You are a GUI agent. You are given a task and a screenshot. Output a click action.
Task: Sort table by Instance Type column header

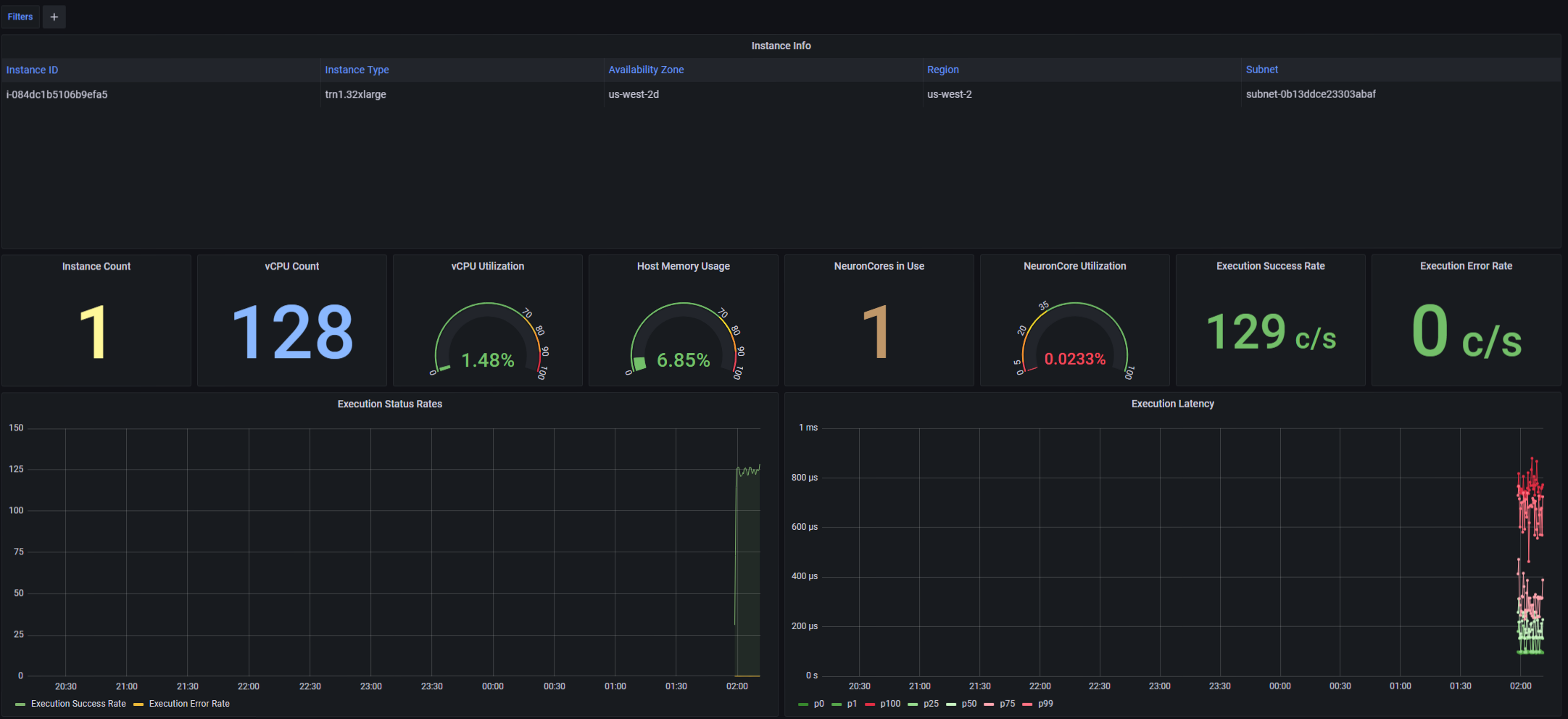click(x=357, y=70)
